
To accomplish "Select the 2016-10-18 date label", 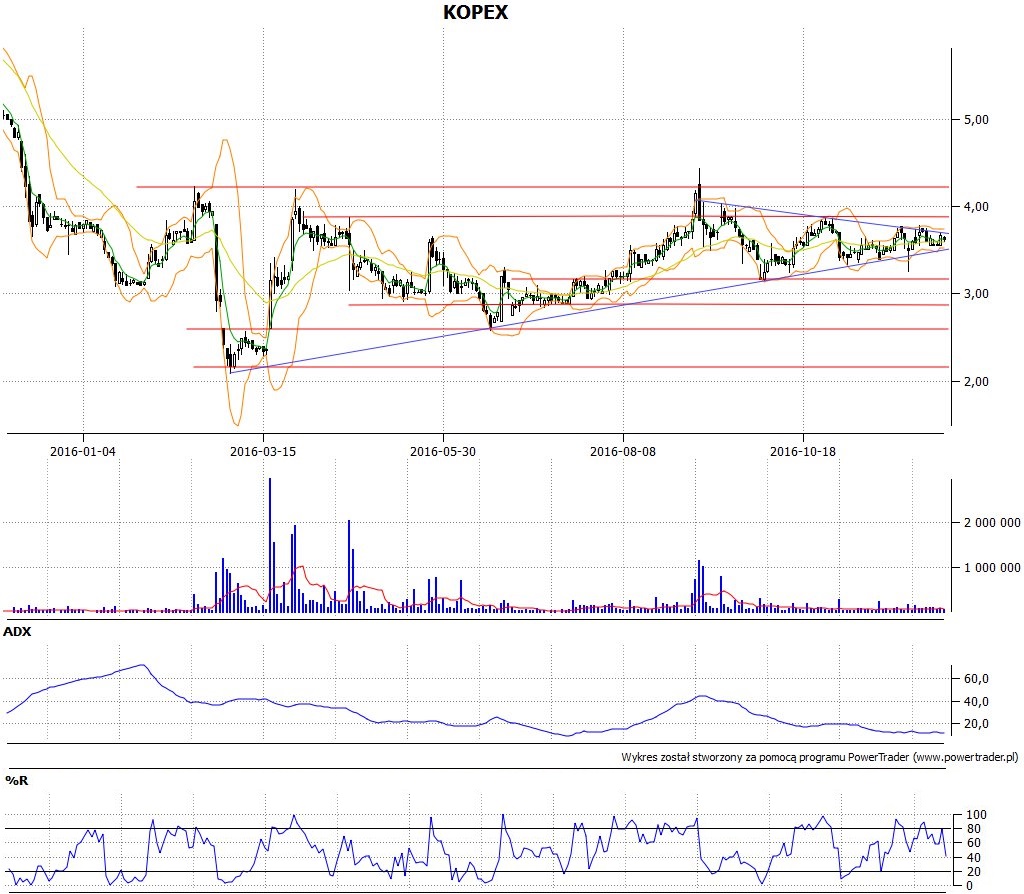I will click(x=803, y=451).
